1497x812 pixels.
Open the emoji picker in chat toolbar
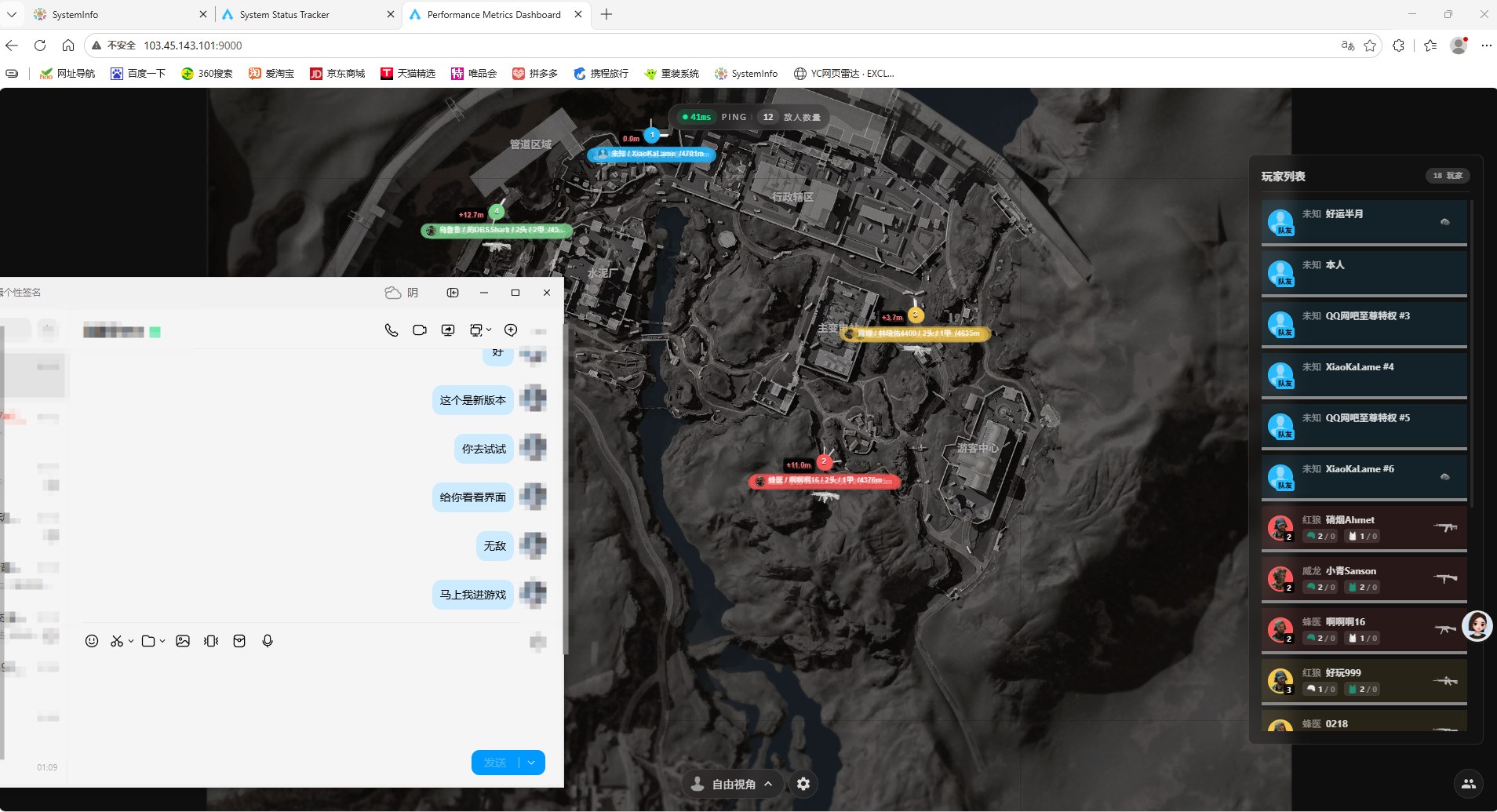92,641
